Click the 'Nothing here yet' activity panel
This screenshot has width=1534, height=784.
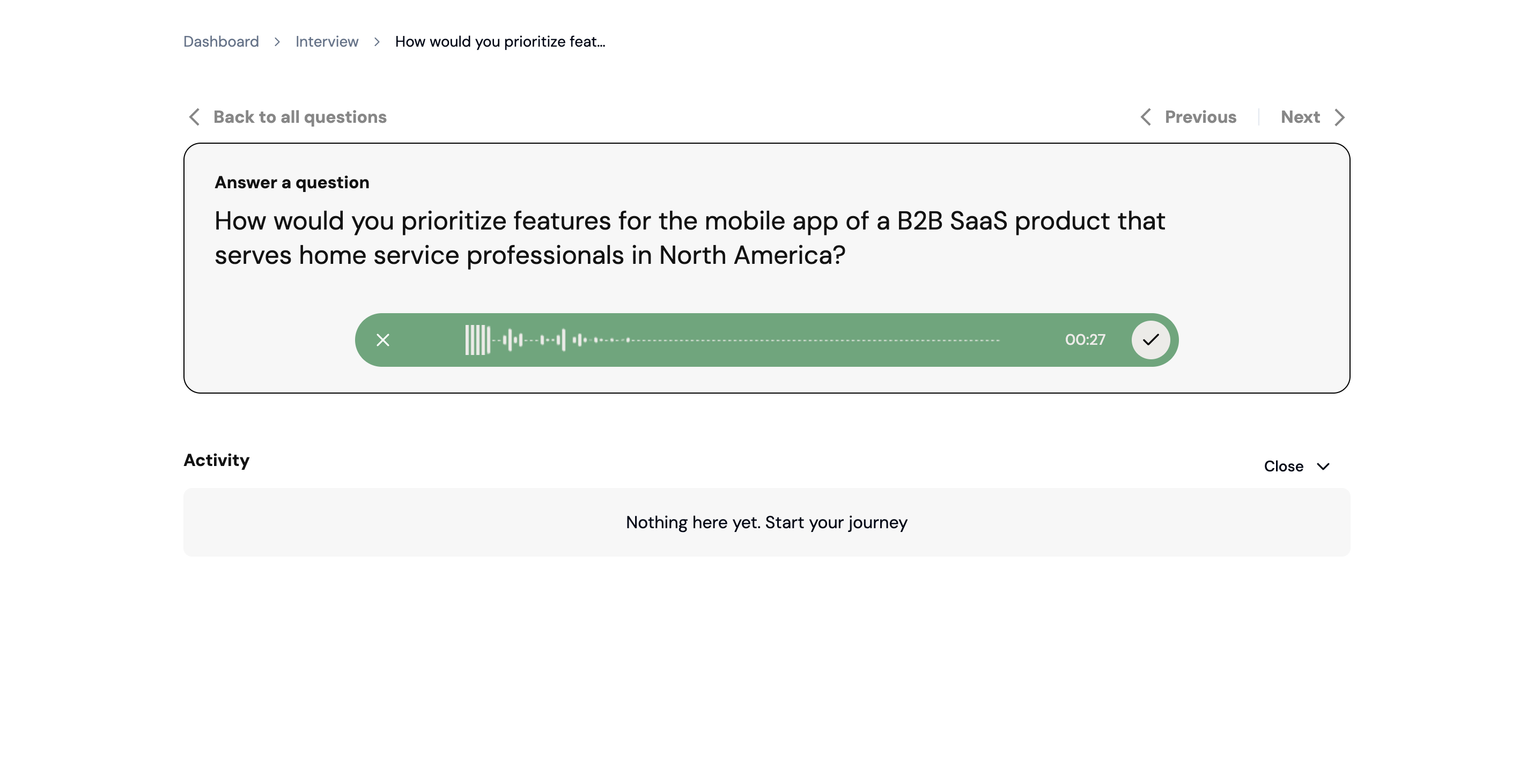766,522
